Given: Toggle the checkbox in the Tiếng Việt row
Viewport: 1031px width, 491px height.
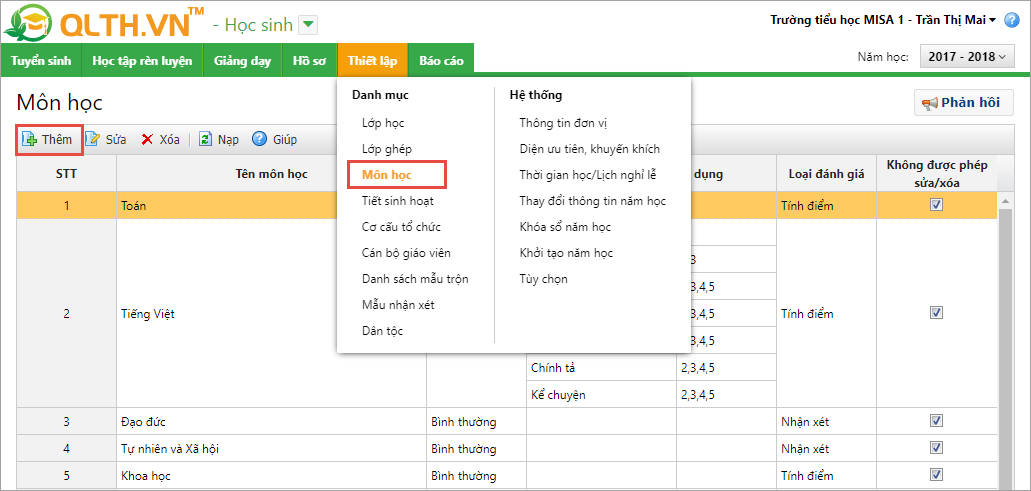Looking at the screenshot, I should [936, 313].
